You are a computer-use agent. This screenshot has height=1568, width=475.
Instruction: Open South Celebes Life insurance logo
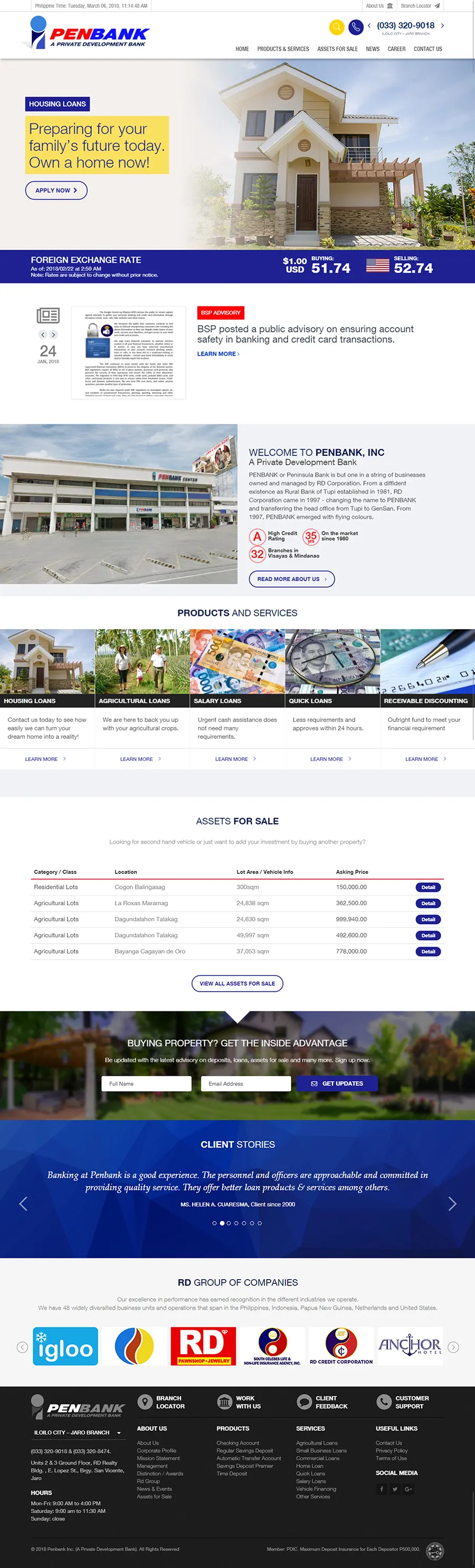coord(272,1346)
